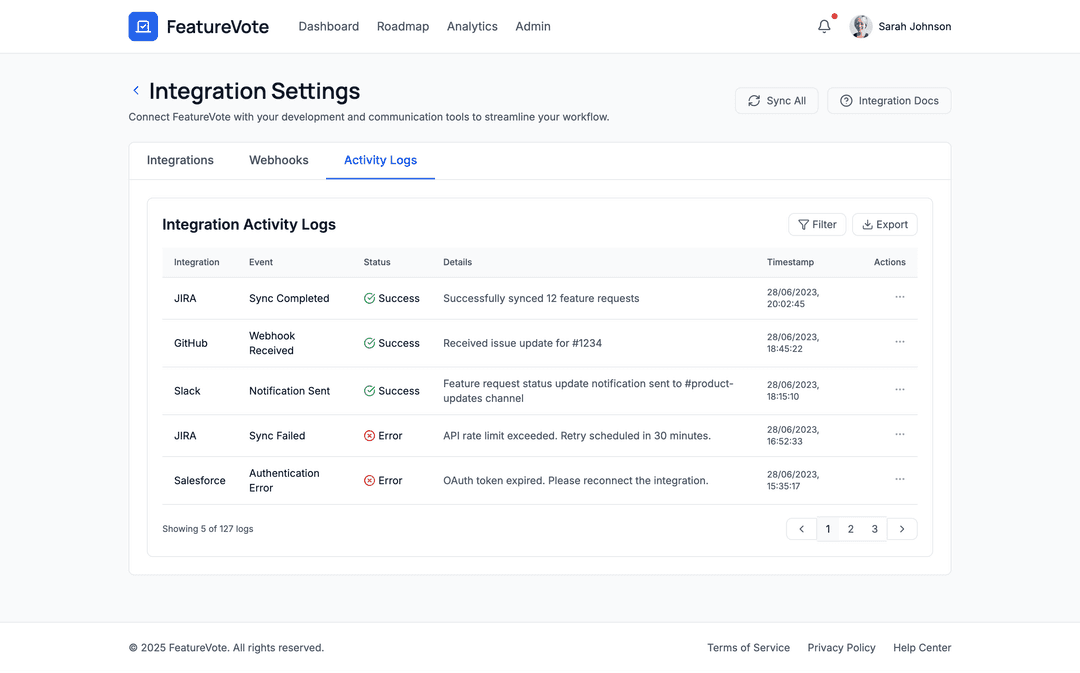
Task: Click the Sync All button
Action: point(777,101)
